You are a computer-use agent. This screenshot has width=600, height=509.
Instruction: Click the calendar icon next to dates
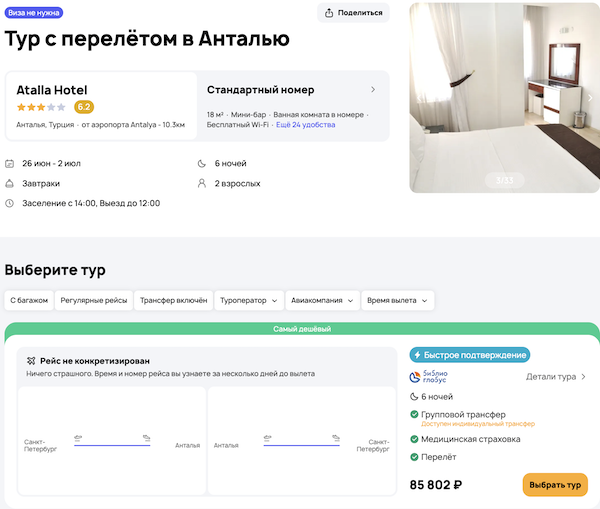tap(10, 163)
